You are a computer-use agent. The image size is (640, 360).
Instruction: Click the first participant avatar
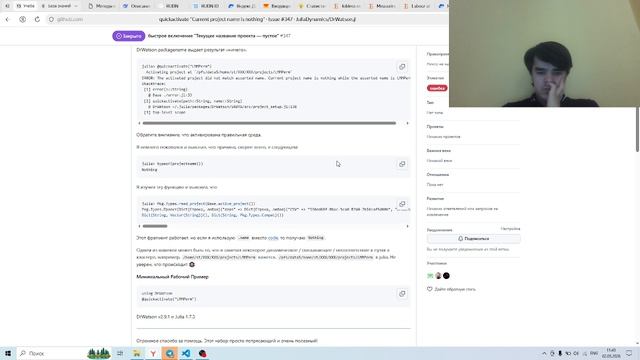click(430, 276)
